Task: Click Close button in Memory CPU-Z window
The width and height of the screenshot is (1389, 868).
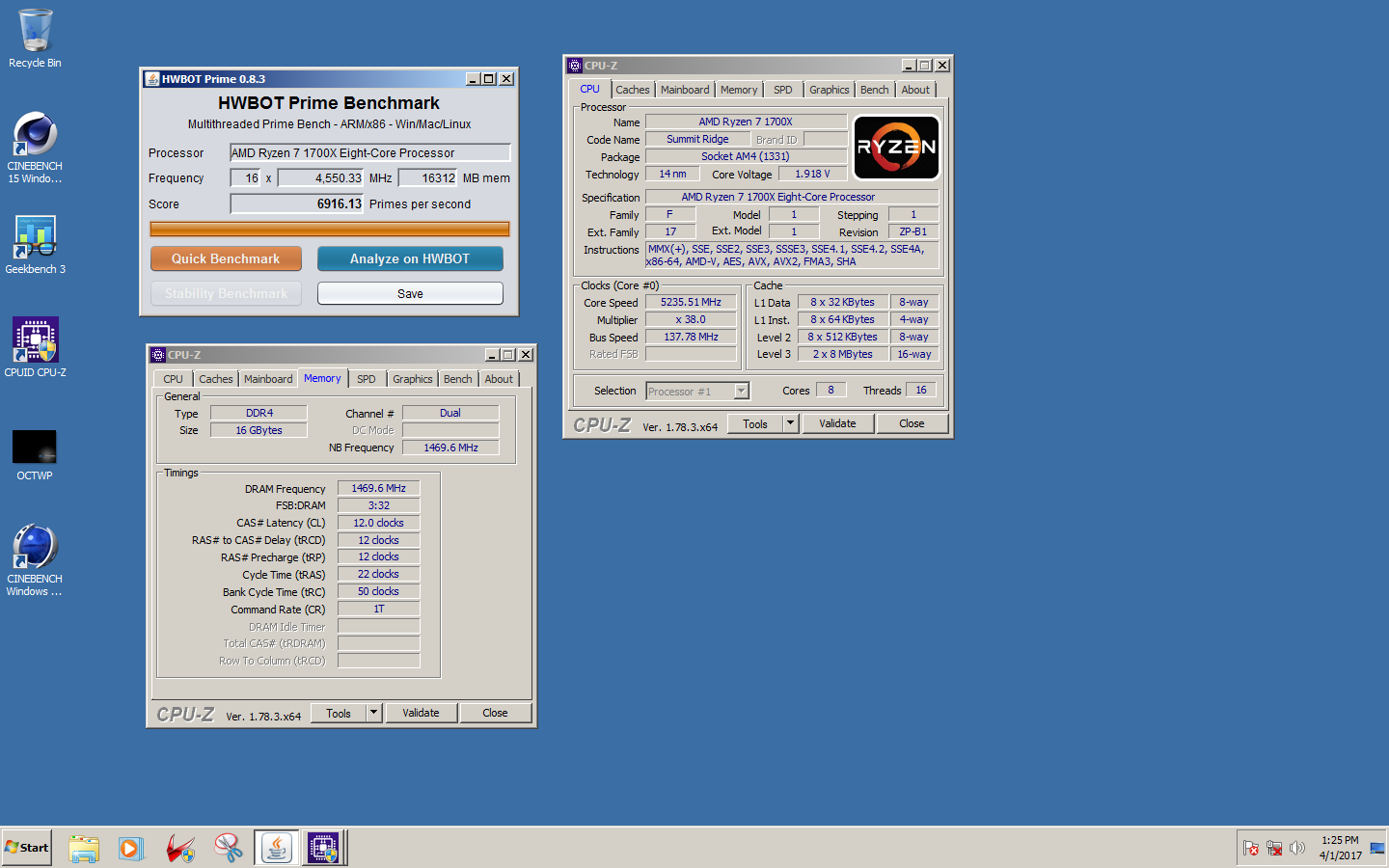Action: point(495,713)
